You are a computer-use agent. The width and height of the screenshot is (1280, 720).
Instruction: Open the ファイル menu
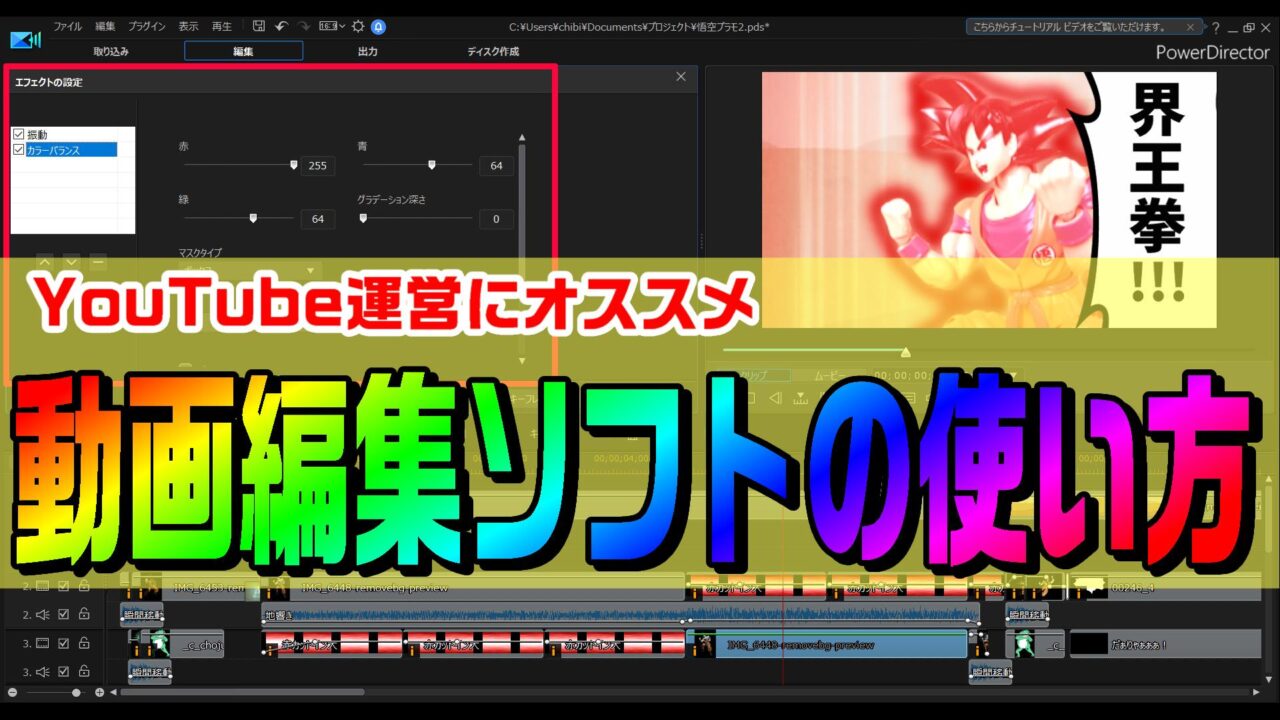tap(68, 26)
